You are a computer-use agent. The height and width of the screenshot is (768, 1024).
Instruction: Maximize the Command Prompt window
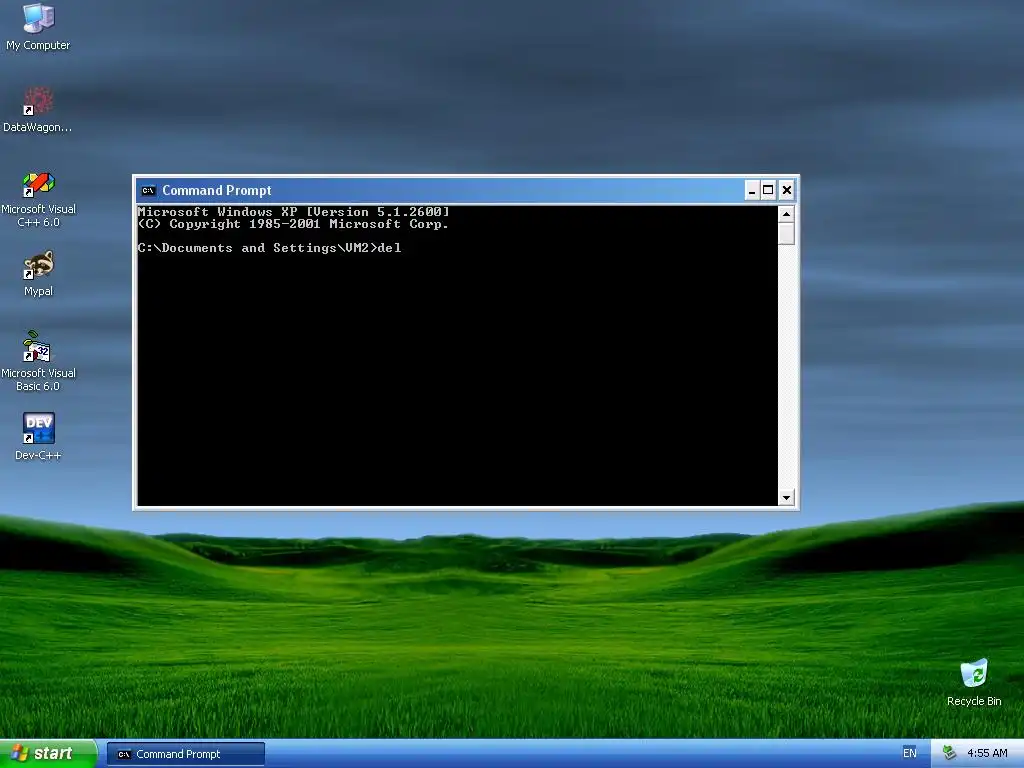[x=769, y=191]
